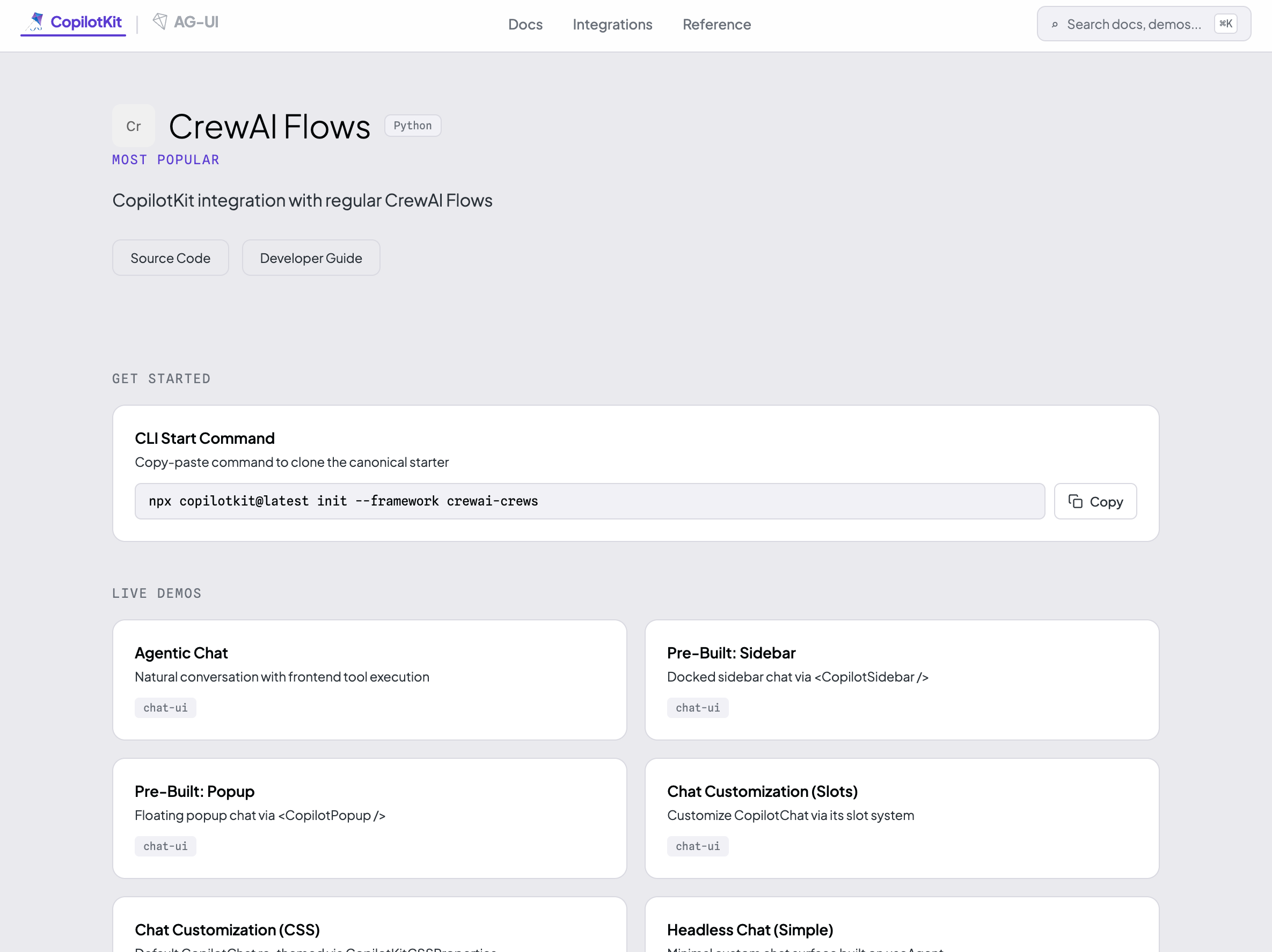The width and height of the screenshot is (1272, 952).
Task: Open the Pre-Built: Sidebar demo card
Action: (x=902, y=679)
